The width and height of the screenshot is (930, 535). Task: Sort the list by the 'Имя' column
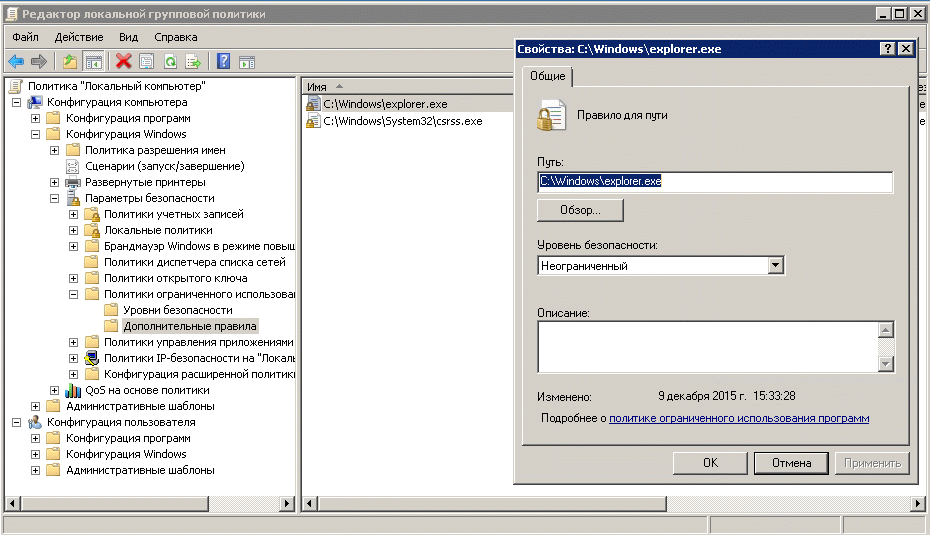pyautogui.click(x=407, y=87)
